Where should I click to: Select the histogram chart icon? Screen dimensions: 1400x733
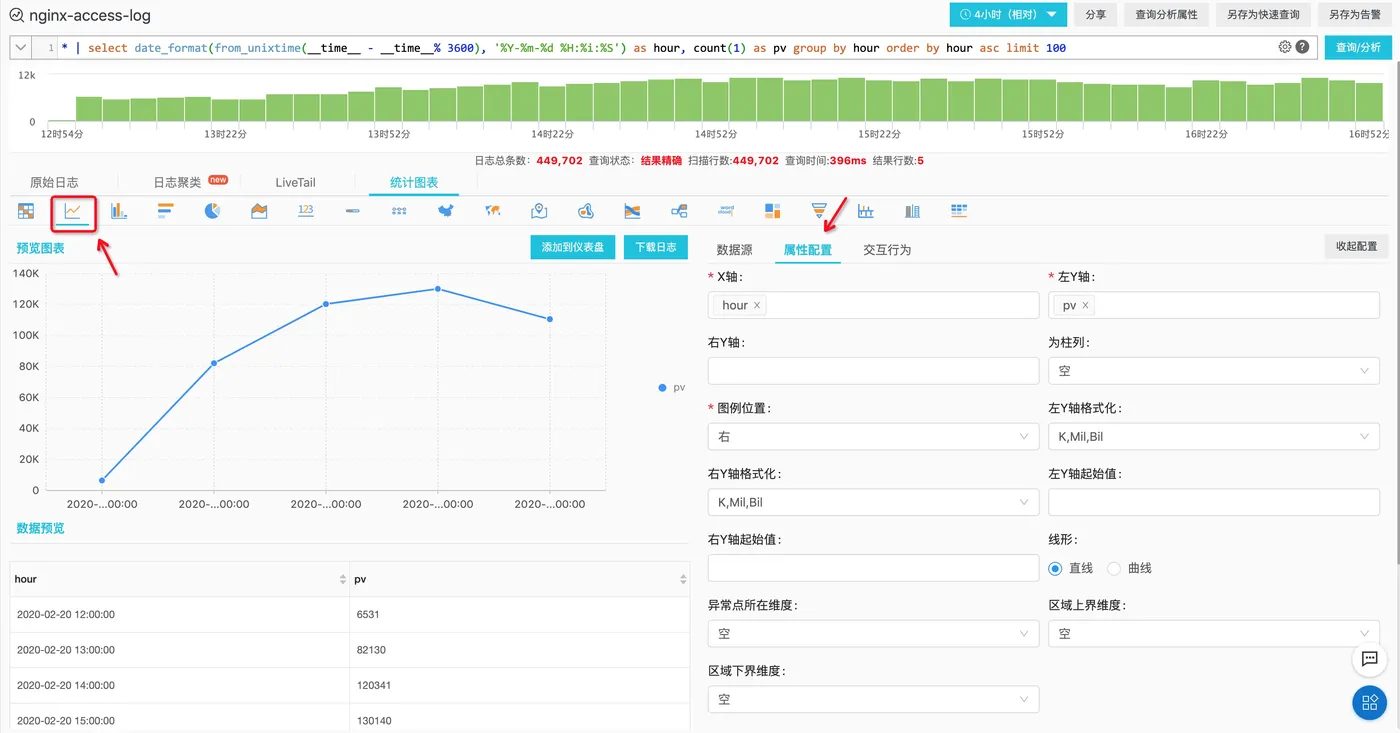(x=912, y=211)
